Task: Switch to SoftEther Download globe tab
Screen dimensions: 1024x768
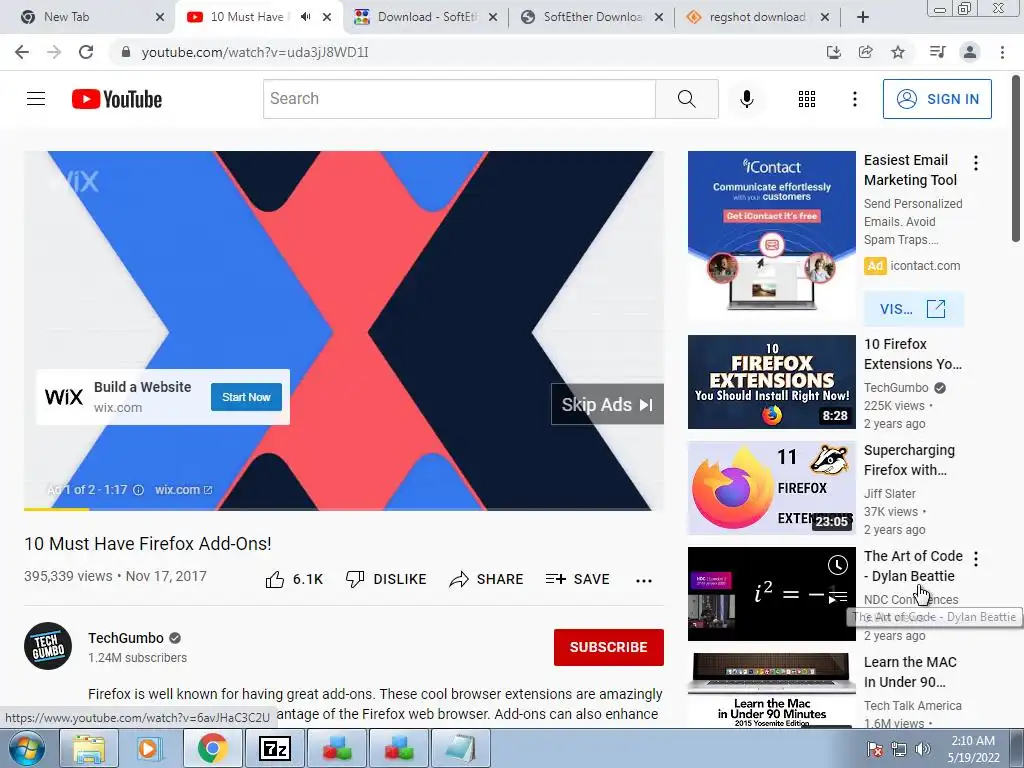Action: [591, 17]
